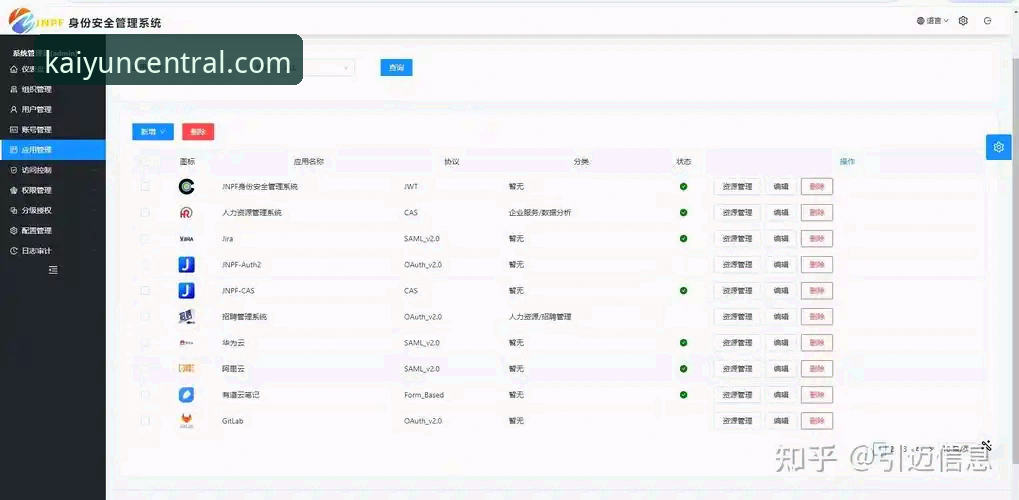
Task: Click the 人力资源/招聘管理 category cell
Action: (540, 317)
